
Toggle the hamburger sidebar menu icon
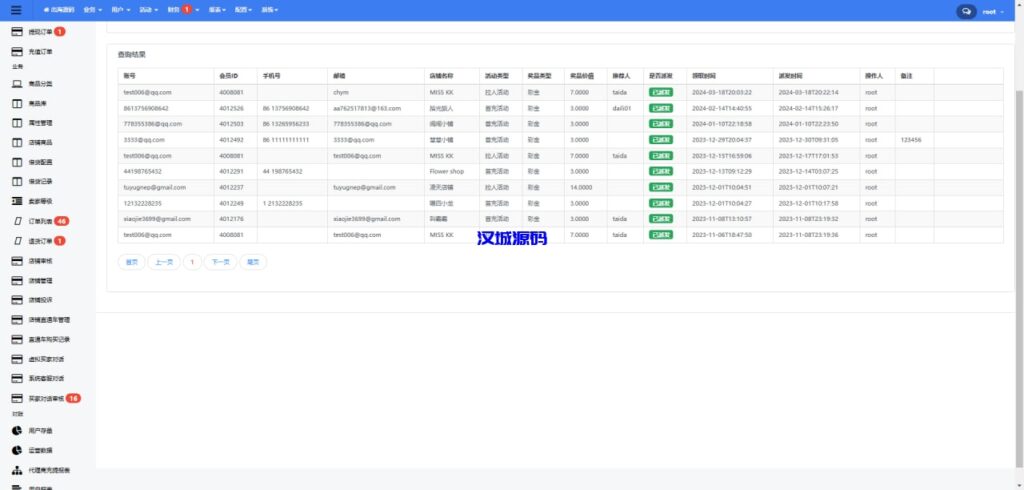click(x=15, y=10)
